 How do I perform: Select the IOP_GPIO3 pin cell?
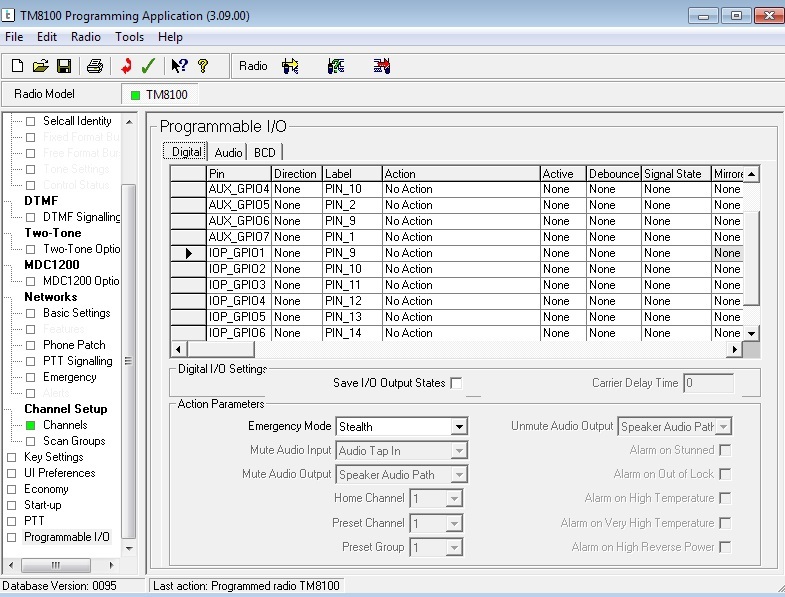click(x=237, y=285)
